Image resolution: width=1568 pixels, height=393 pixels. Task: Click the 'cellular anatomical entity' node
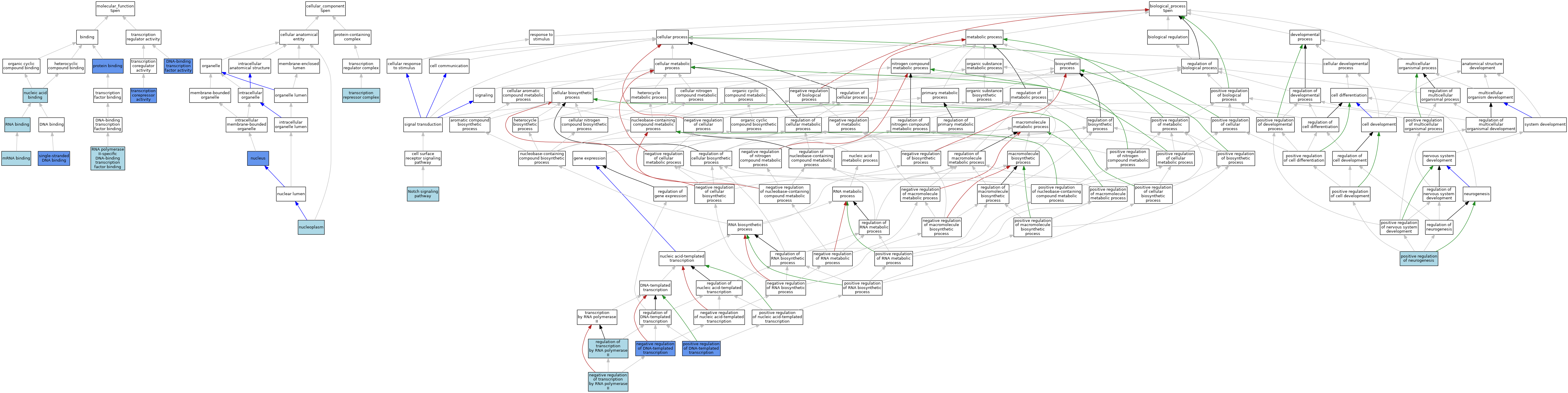pyautogui.click(x=299, y=37)
